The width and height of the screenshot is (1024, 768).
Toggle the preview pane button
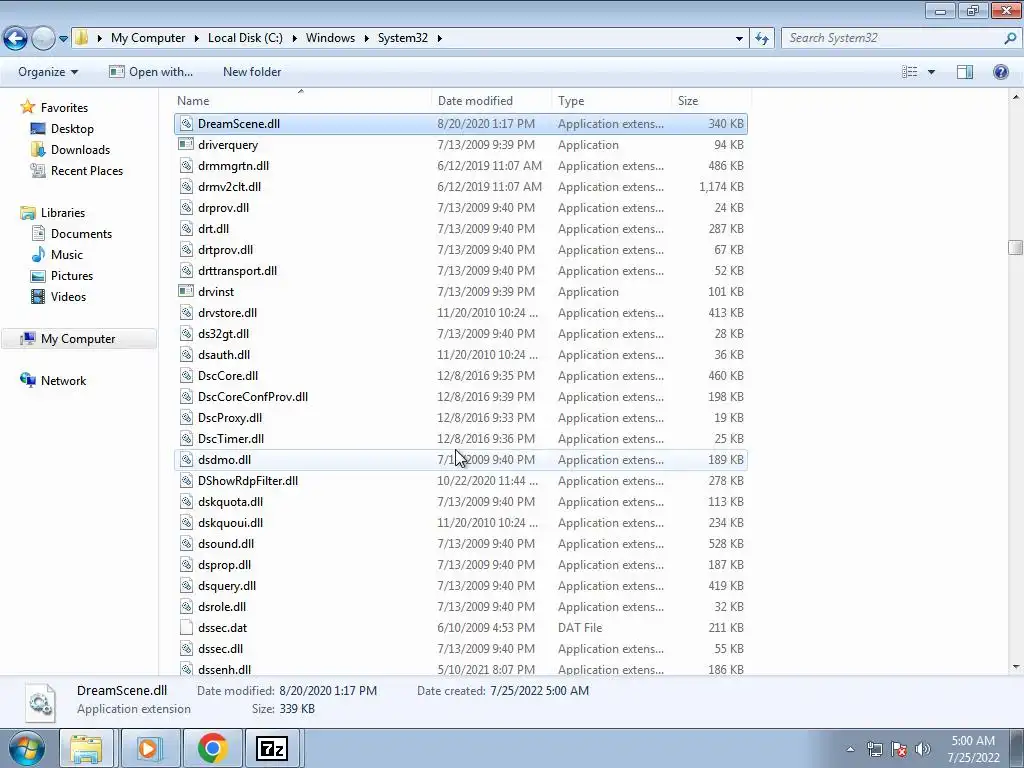(x=965, y=72)
